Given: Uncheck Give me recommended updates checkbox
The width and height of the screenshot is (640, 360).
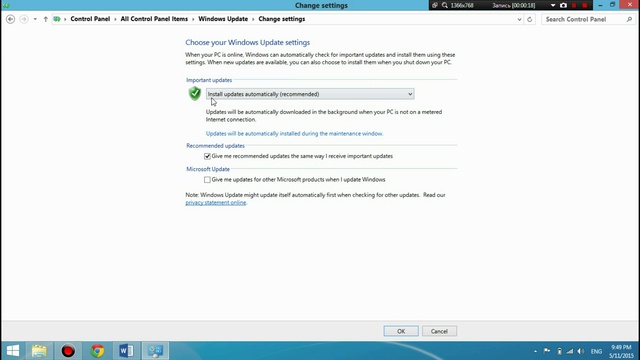Looking at the screenshot, I should 207,156.
